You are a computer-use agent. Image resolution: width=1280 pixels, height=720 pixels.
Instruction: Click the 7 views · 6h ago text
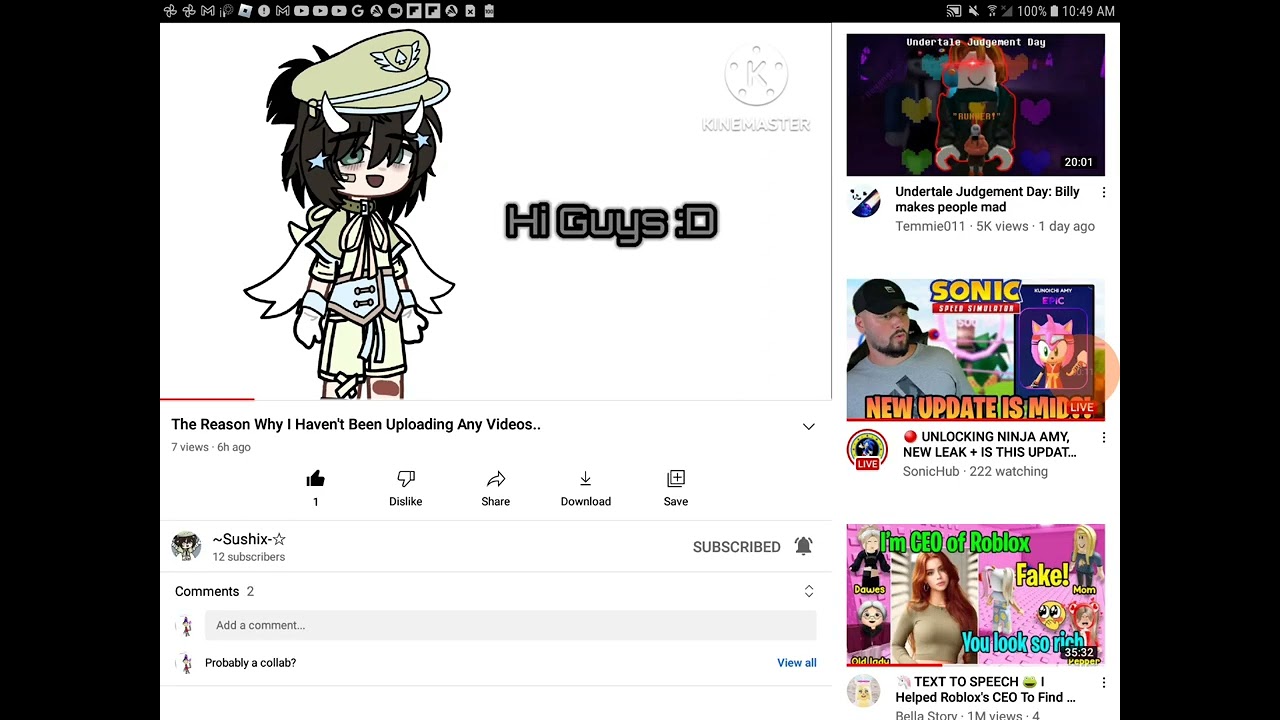pyautogui.click(x=211, y=447)
